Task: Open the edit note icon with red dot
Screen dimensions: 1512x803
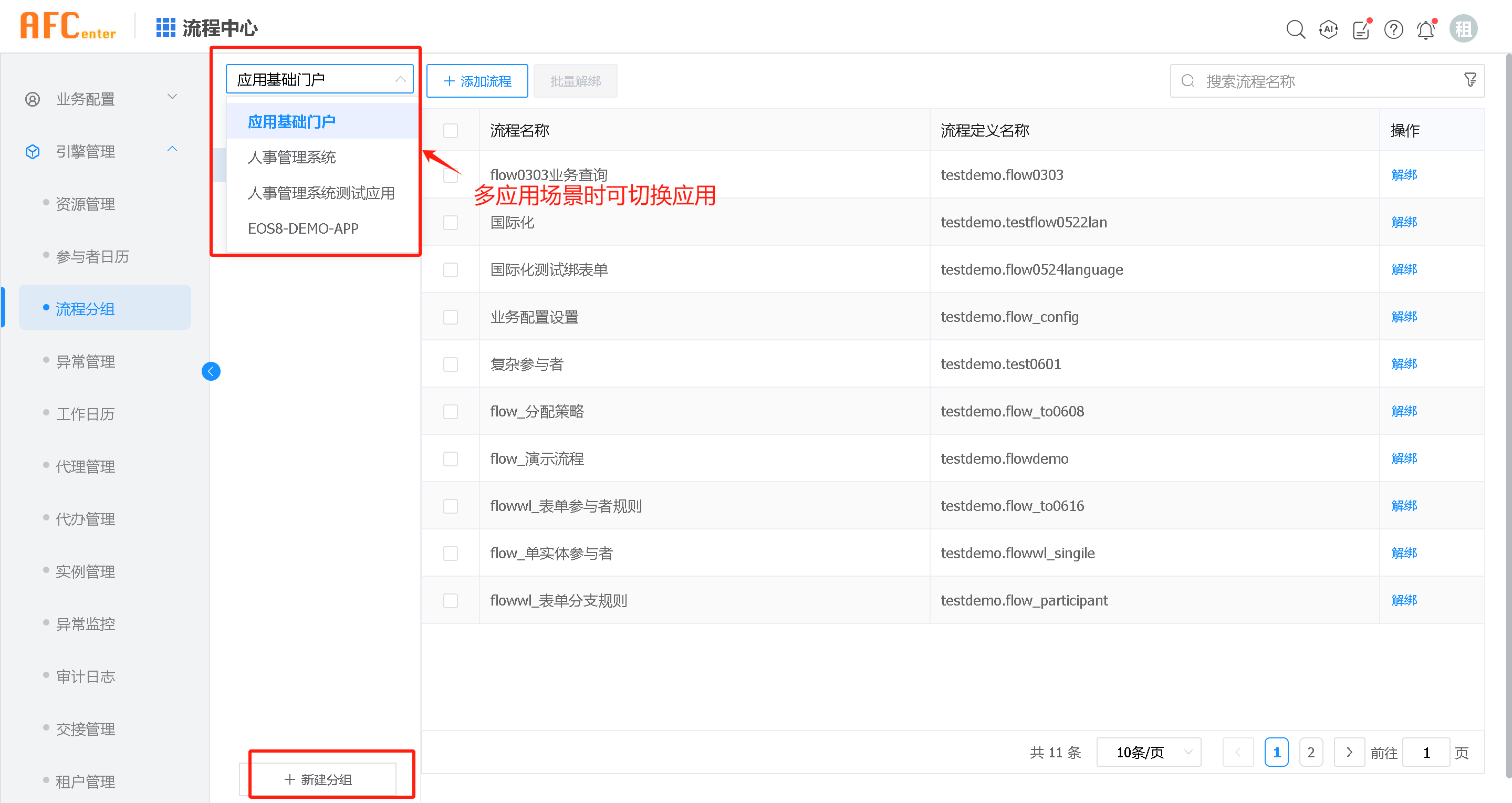Action: [x=1361, y=29]
